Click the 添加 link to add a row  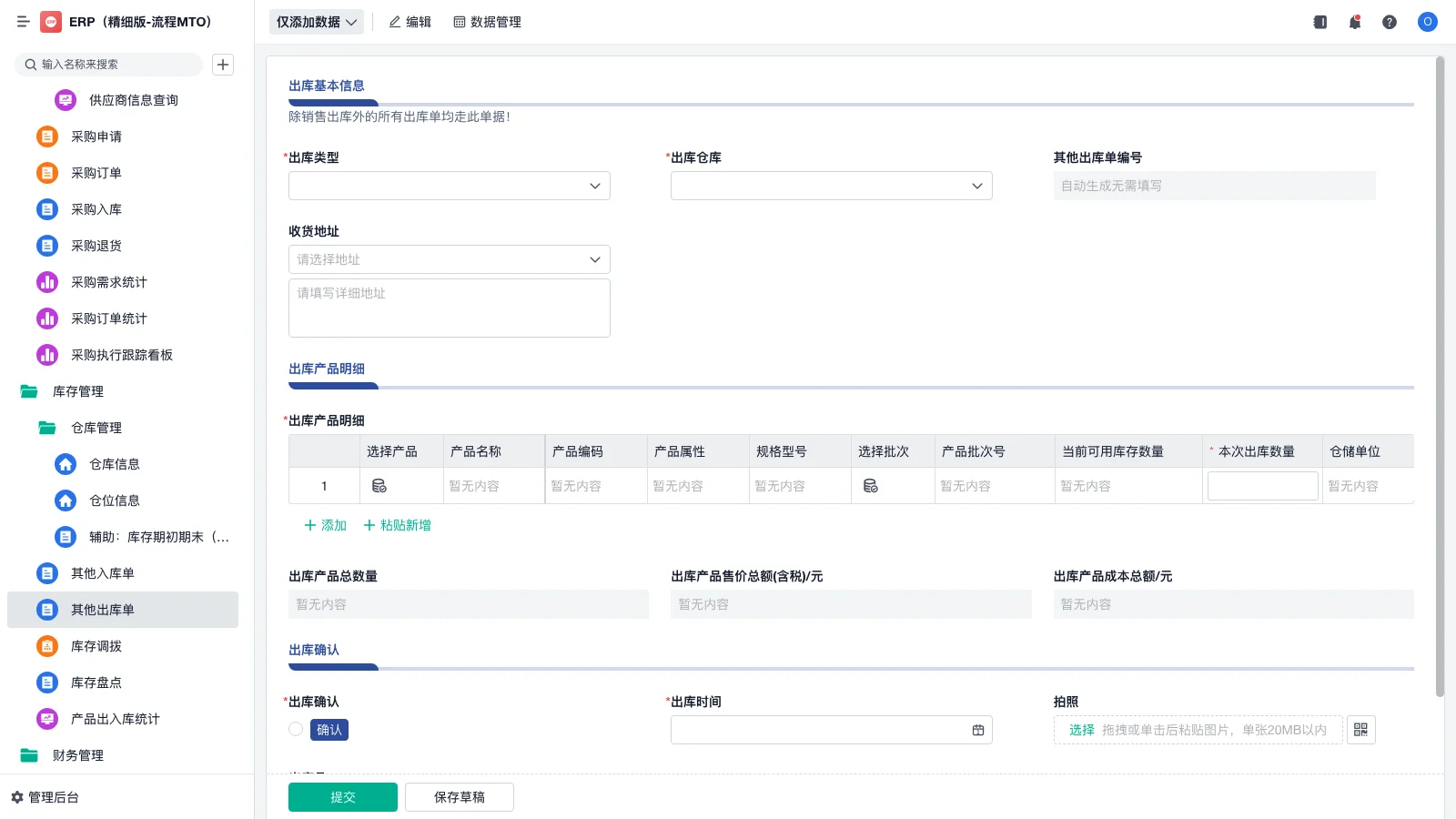coord(324,525)
